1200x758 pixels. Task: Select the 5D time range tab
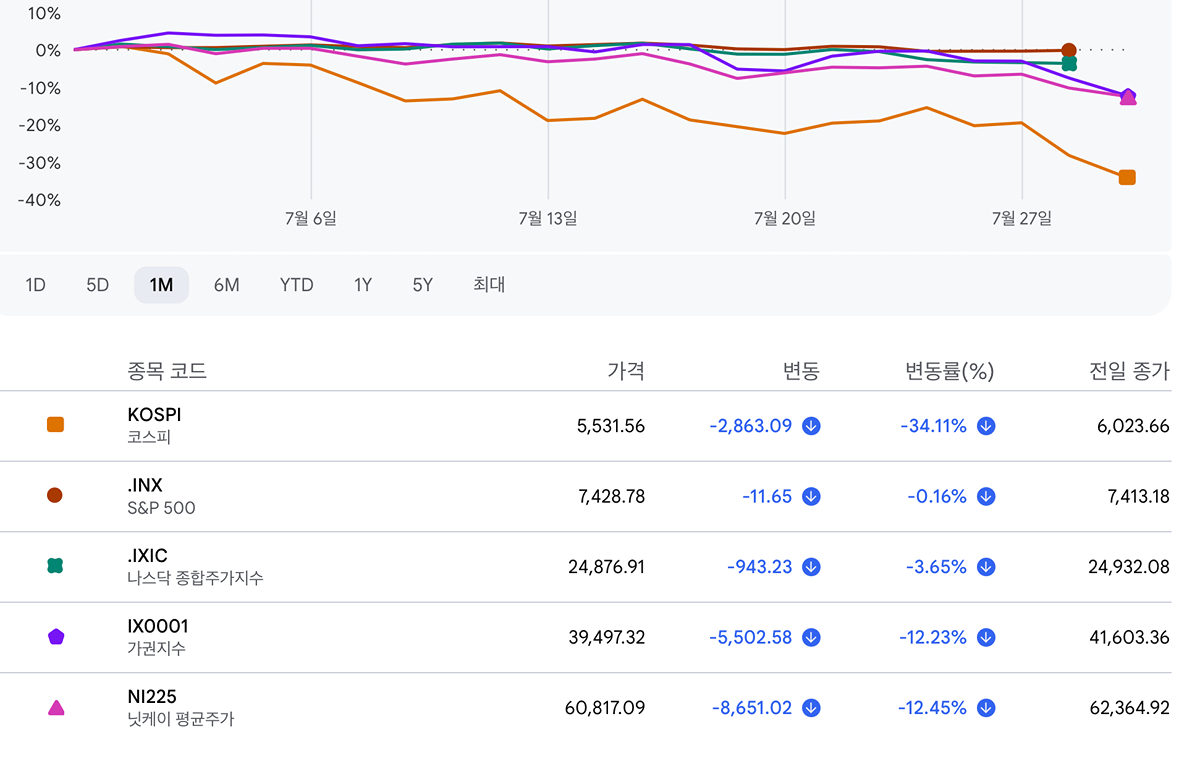(97, 285)
